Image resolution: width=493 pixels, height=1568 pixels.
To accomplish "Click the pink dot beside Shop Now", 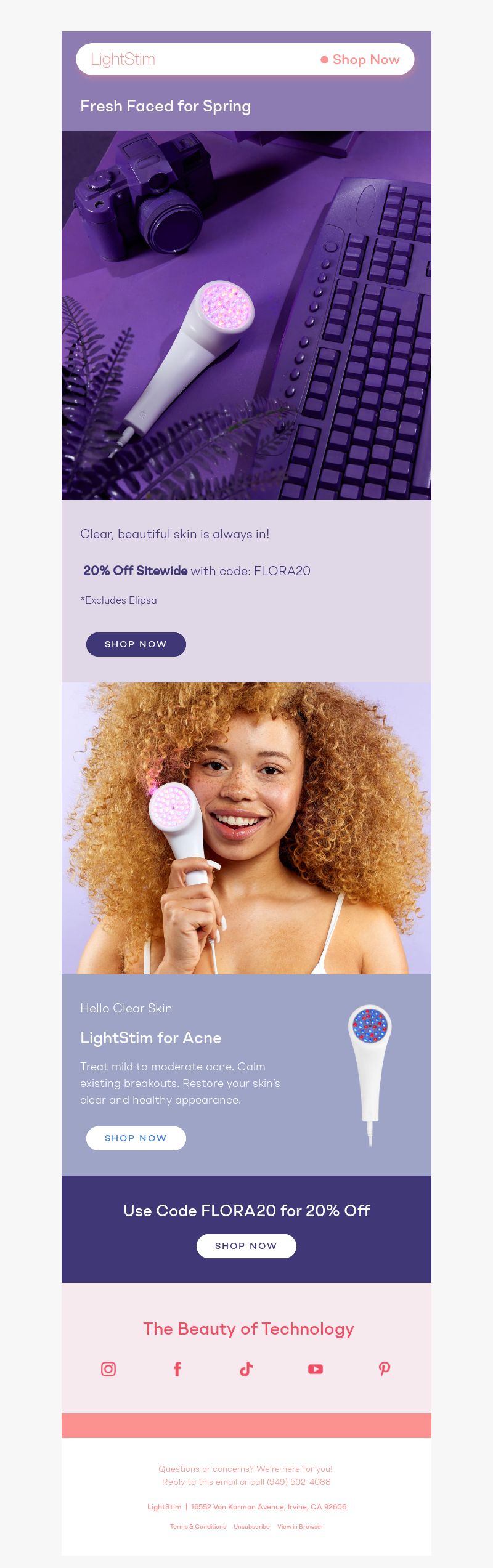I will tap(324, 60).
